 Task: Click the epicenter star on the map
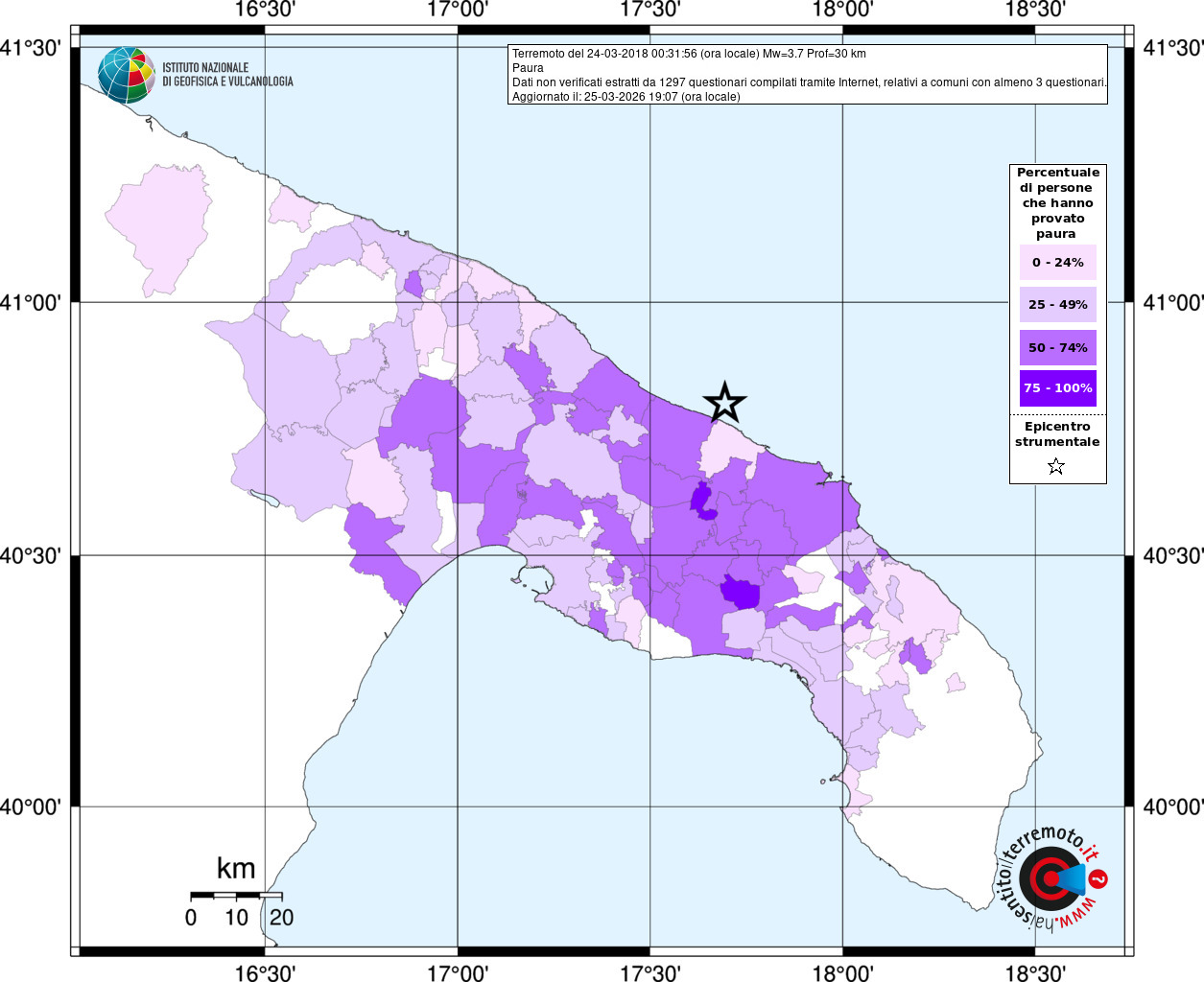pos(725,402)
